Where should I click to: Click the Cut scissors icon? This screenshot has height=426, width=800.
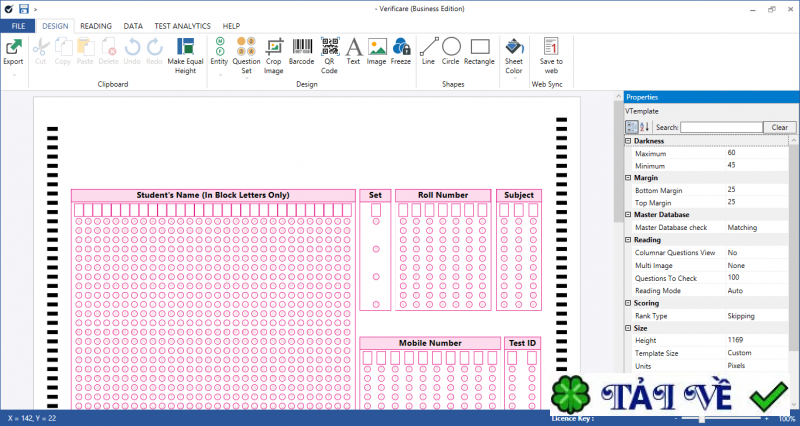[x=40, y=47]
